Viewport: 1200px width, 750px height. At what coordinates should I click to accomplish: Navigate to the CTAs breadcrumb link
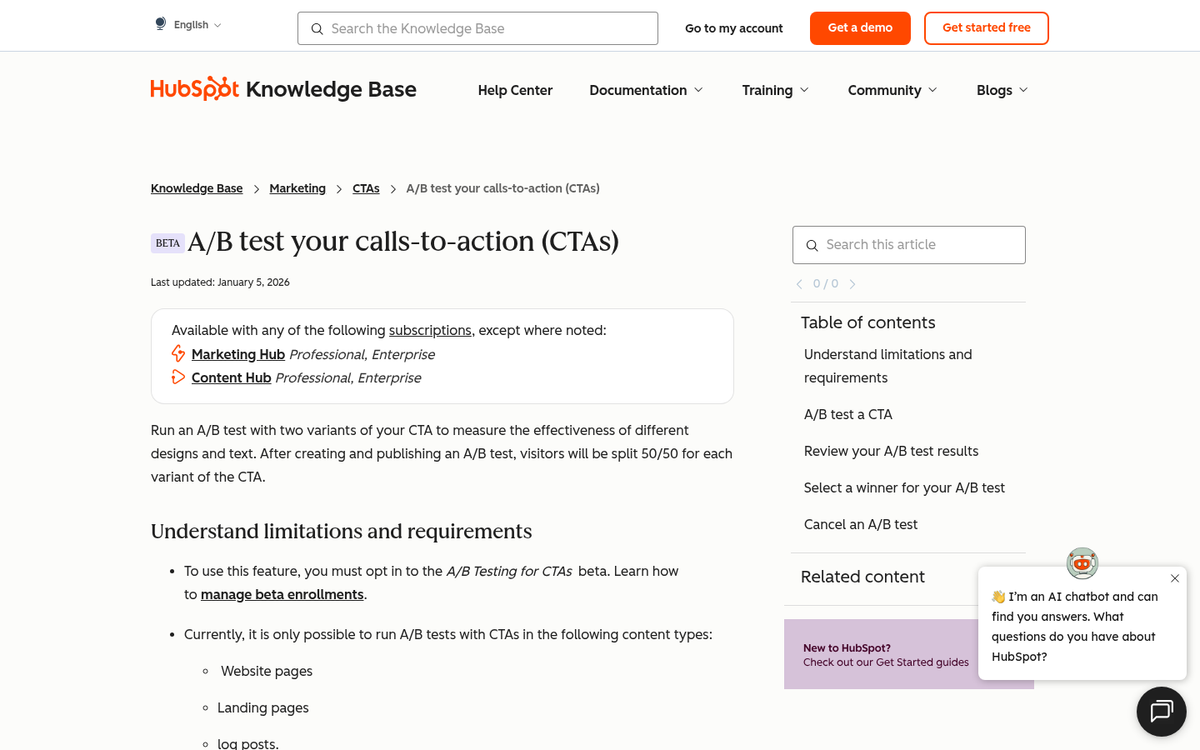(x=365, y=188)
